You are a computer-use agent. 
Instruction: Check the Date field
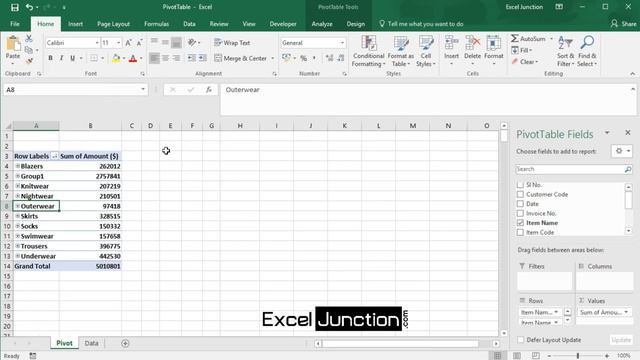coord(520,204)
